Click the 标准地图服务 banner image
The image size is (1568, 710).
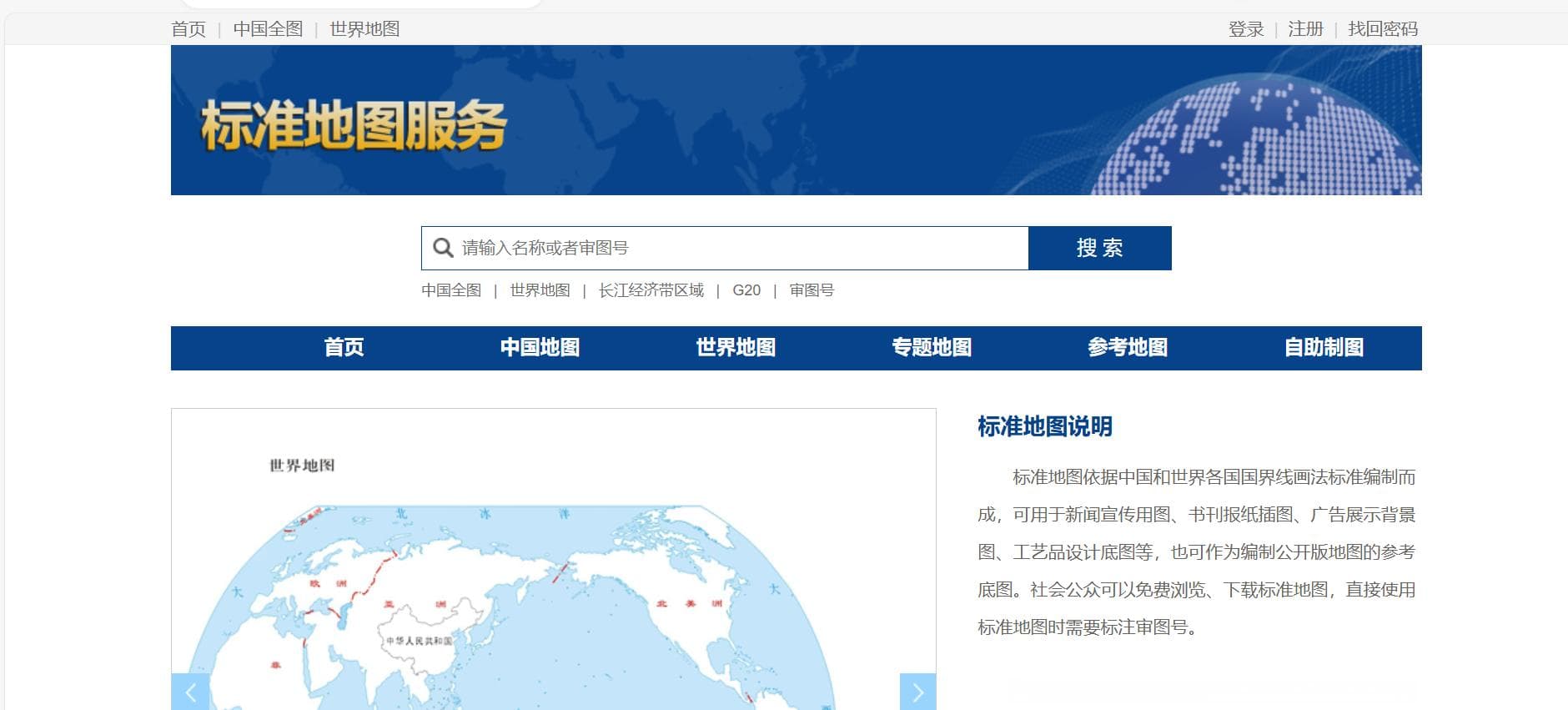(797, 120)
